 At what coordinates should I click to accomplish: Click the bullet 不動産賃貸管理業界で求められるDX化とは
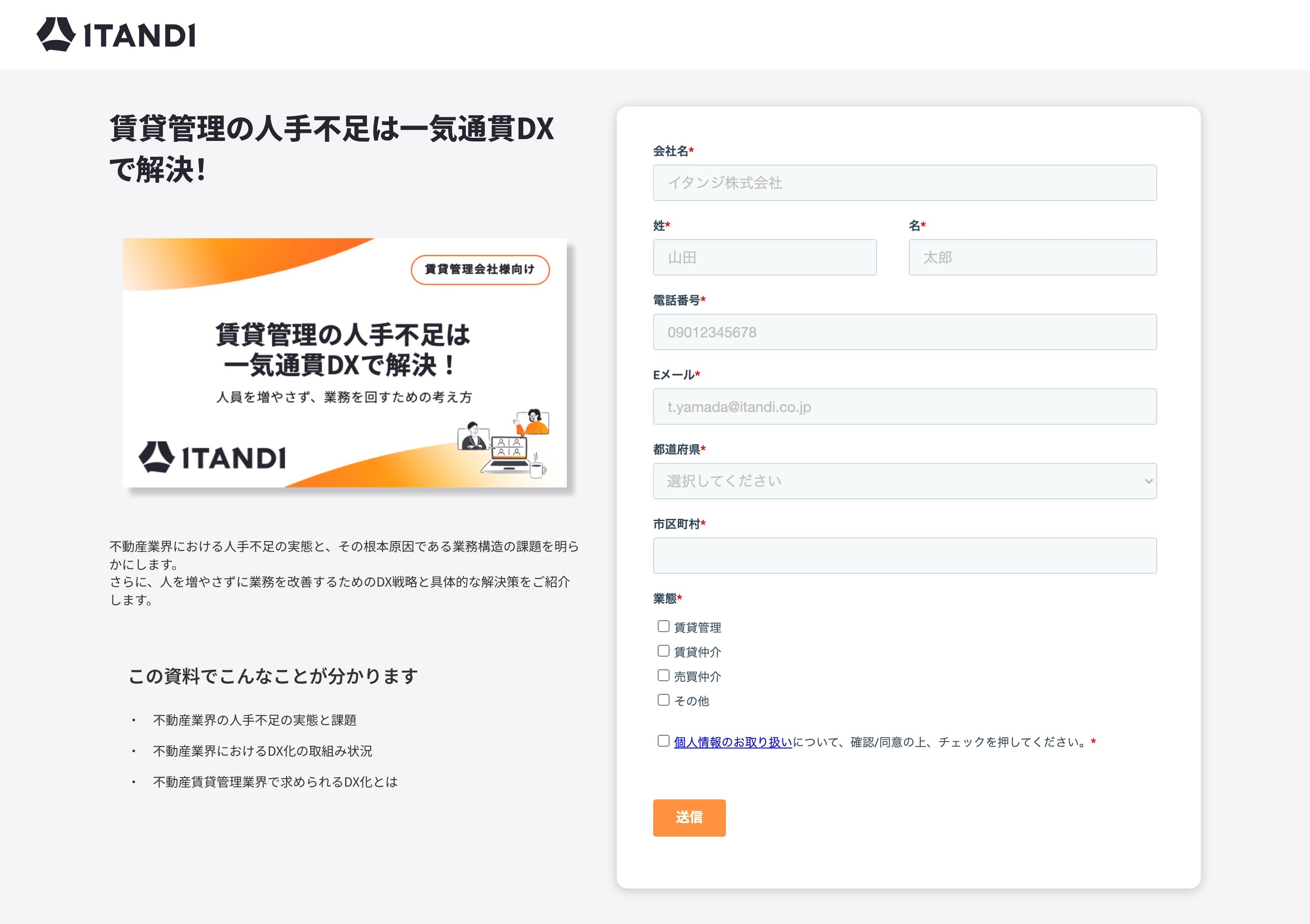pos(275,782)
